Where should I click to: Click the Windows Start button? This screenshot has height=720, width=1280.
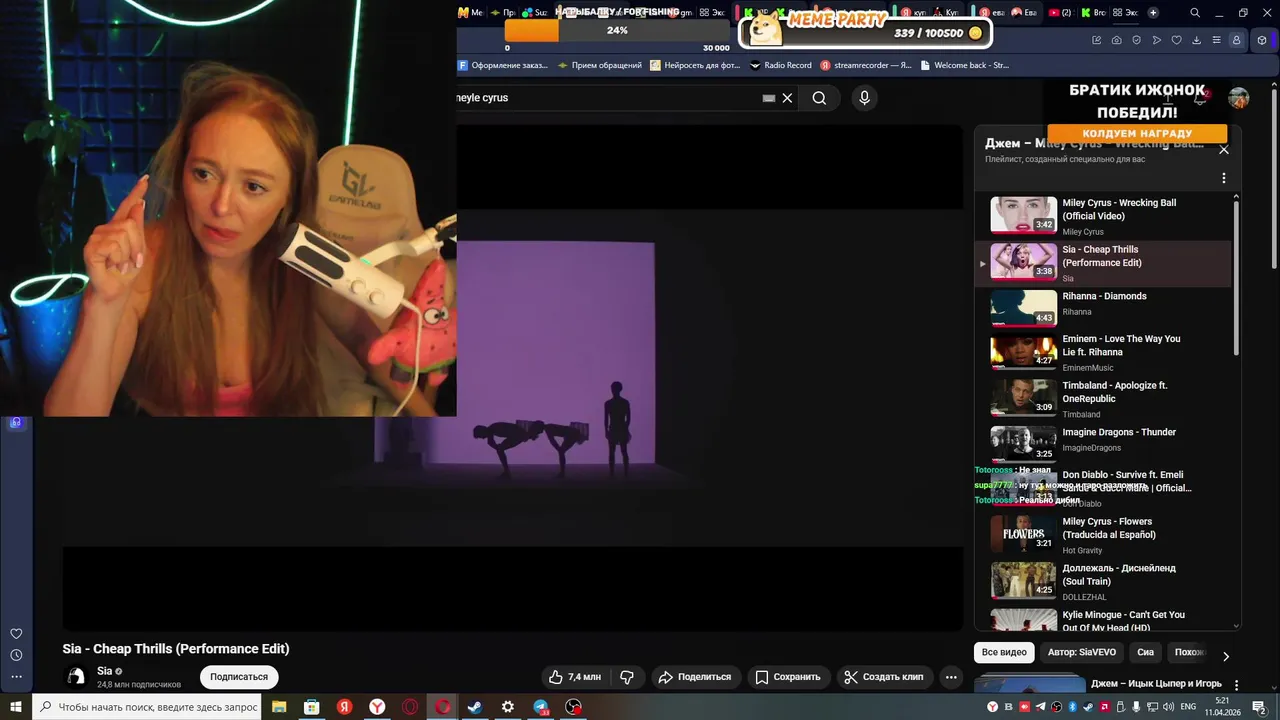pos(16,707)
